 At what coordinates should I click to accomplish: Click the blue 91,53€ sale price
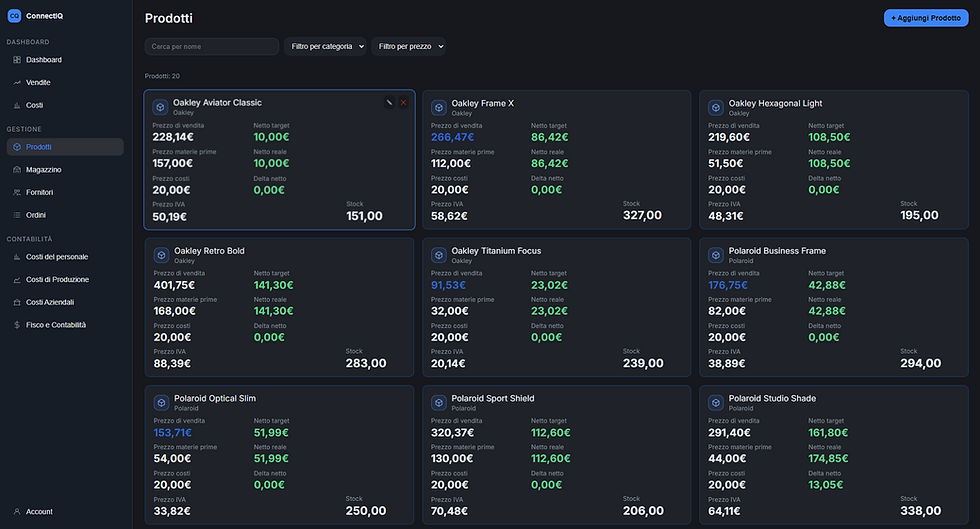(448, 285)
